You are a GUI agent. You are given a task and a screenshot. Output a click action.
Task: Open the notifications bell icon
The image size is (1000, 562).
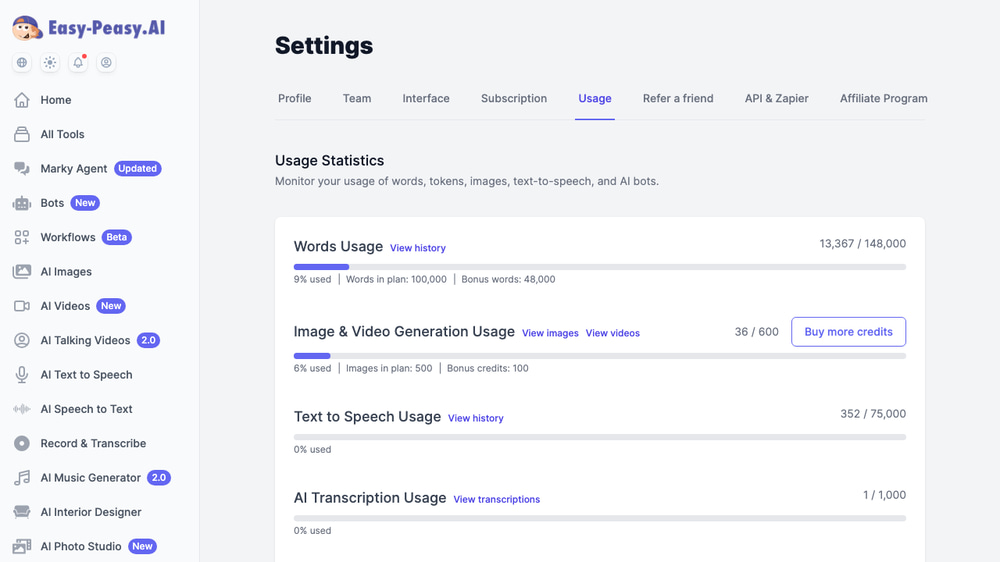click(x=78, y=62)
